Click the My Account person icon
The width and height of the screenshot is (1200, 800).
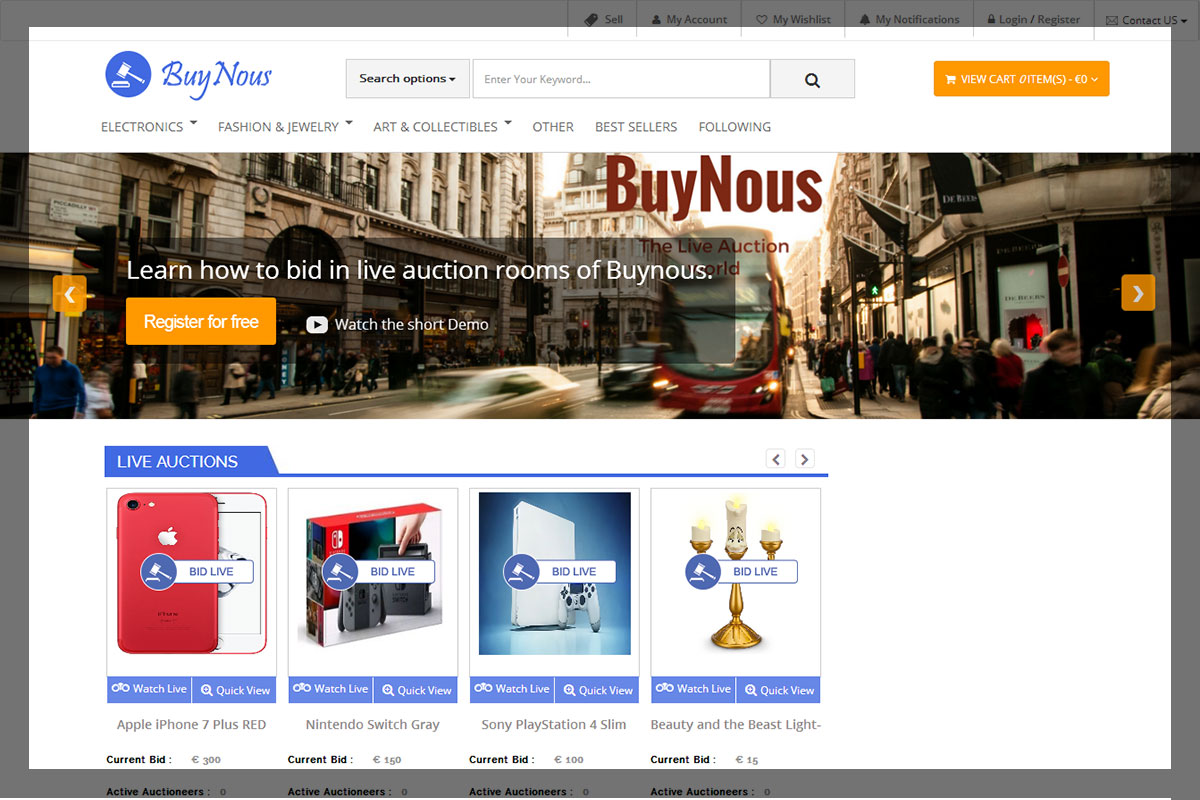[x=656, y=19]
